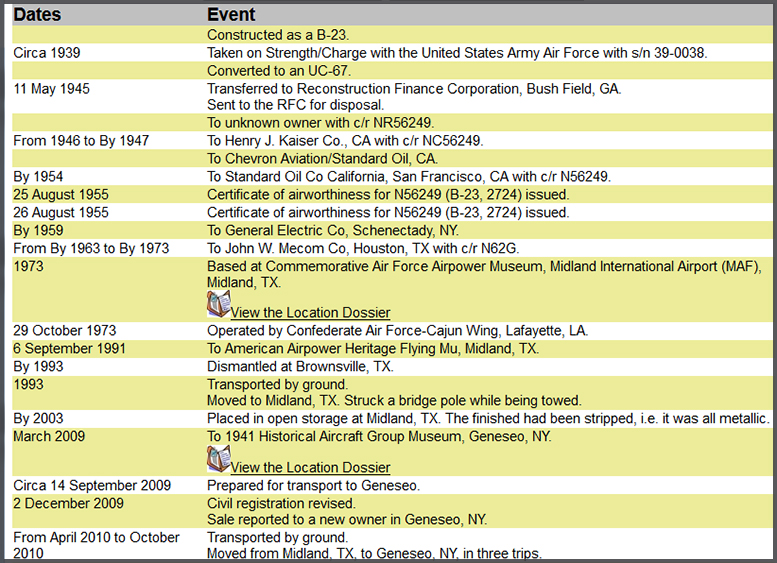Click the 2 December 2009 date cell
The width and height of the screenshot is (777, 563).
click(x=68, y=503)
